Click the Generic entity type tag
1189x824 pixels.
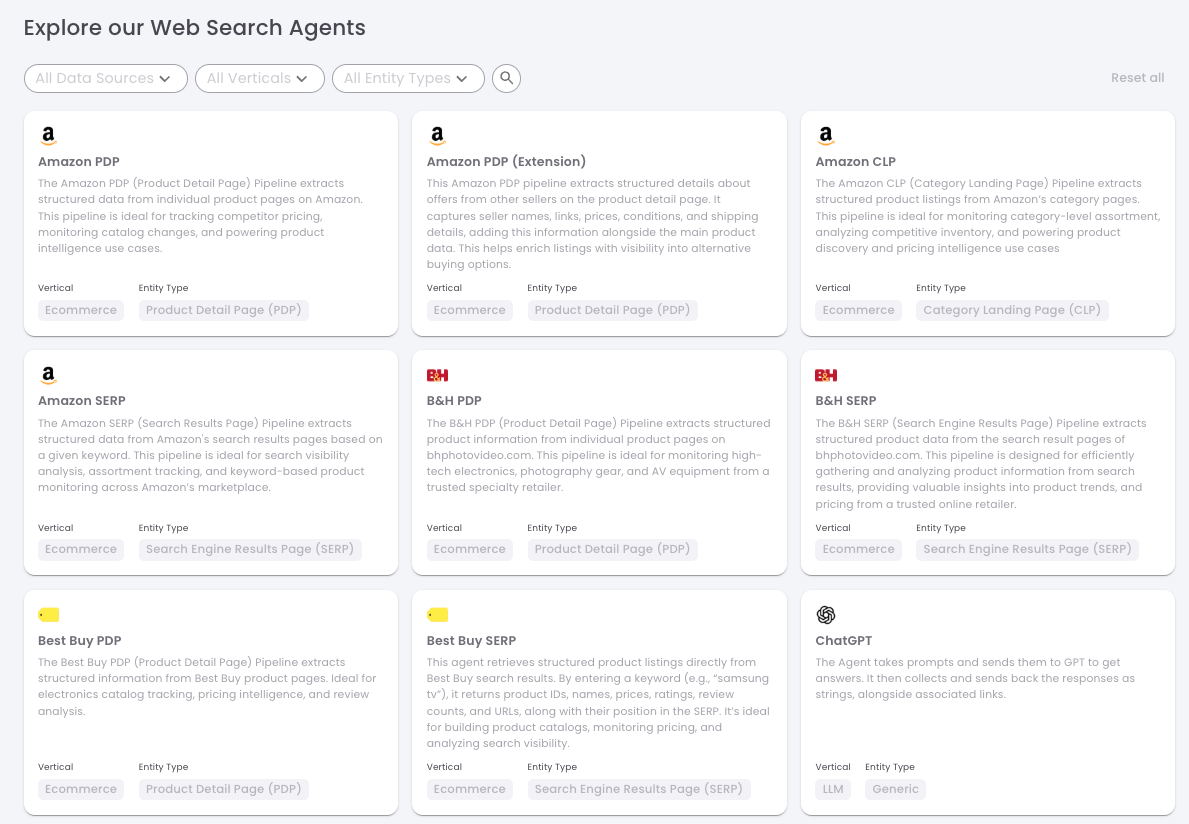(896, 789)
